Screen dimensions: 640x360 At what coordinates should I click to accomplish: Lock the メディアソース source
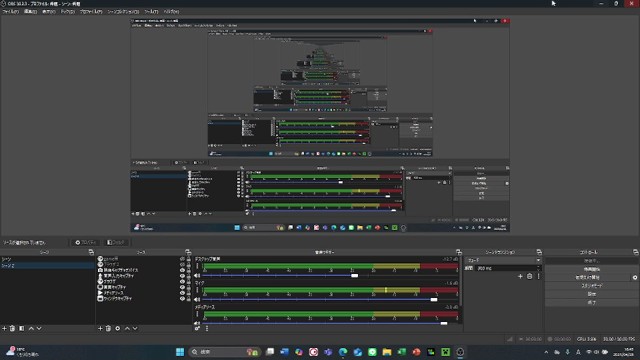click(188, 293)
